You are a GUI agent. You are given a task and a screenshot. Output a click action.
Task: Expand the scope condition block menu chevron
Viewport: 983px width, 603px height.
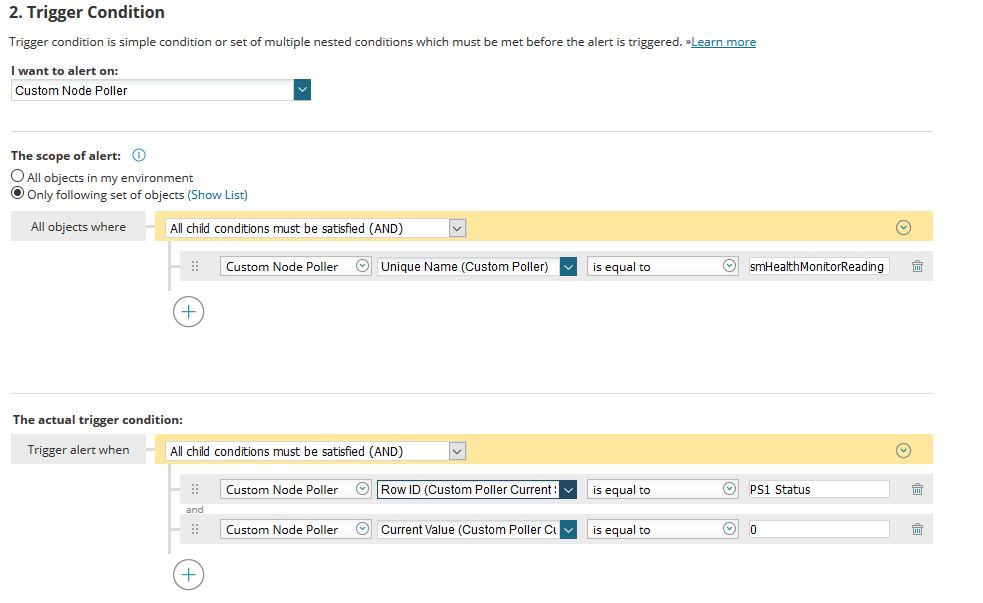click(x=903, y=228)
